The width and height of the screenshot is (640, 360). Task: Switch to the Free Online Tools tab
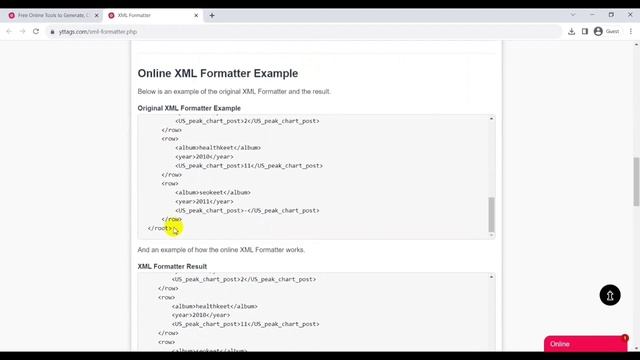(52, 15)
